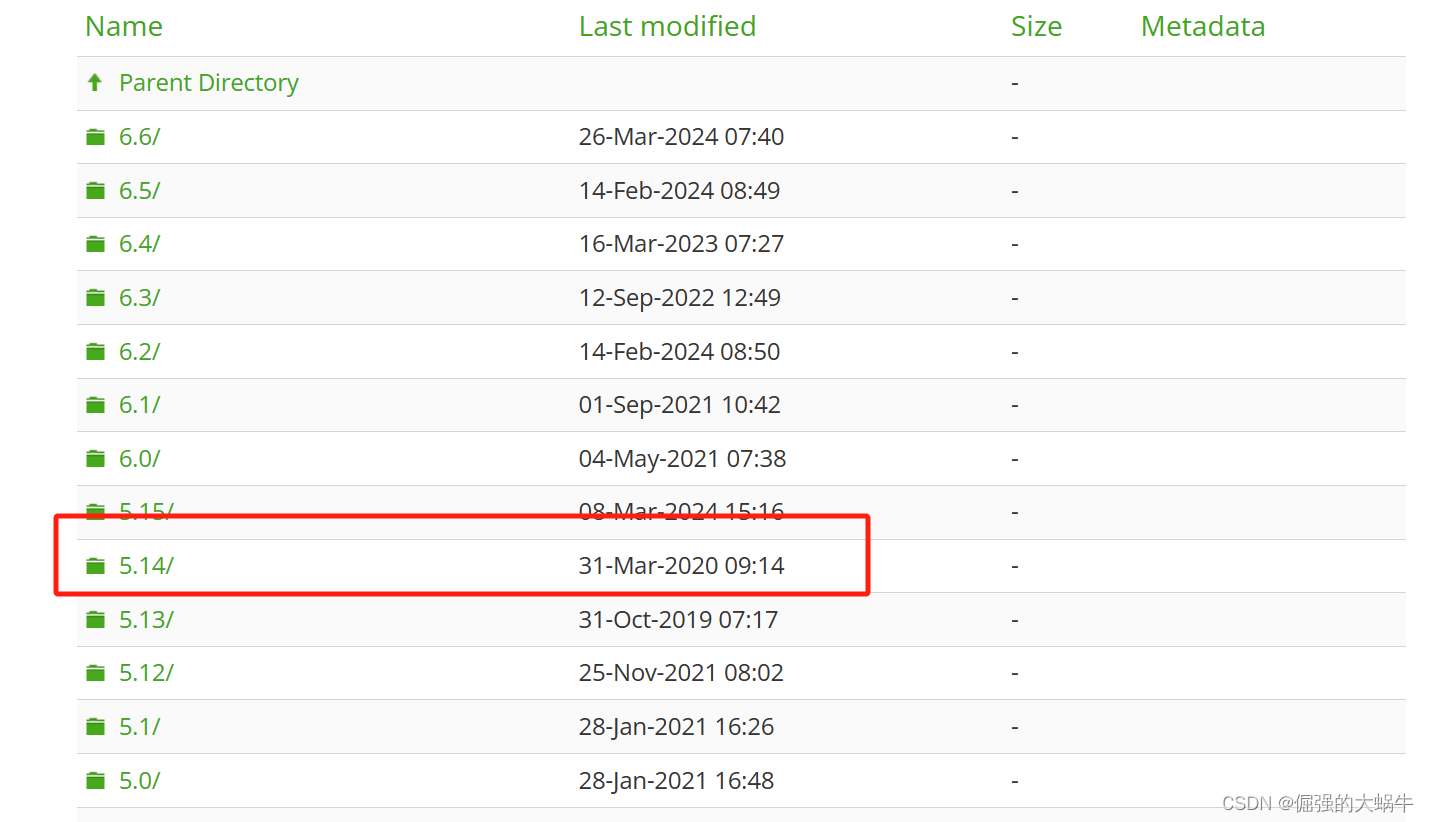Open the 6.2/ folder link
Screen dimensions: 1429x822
pyautogui.click(x=139, y=352)
